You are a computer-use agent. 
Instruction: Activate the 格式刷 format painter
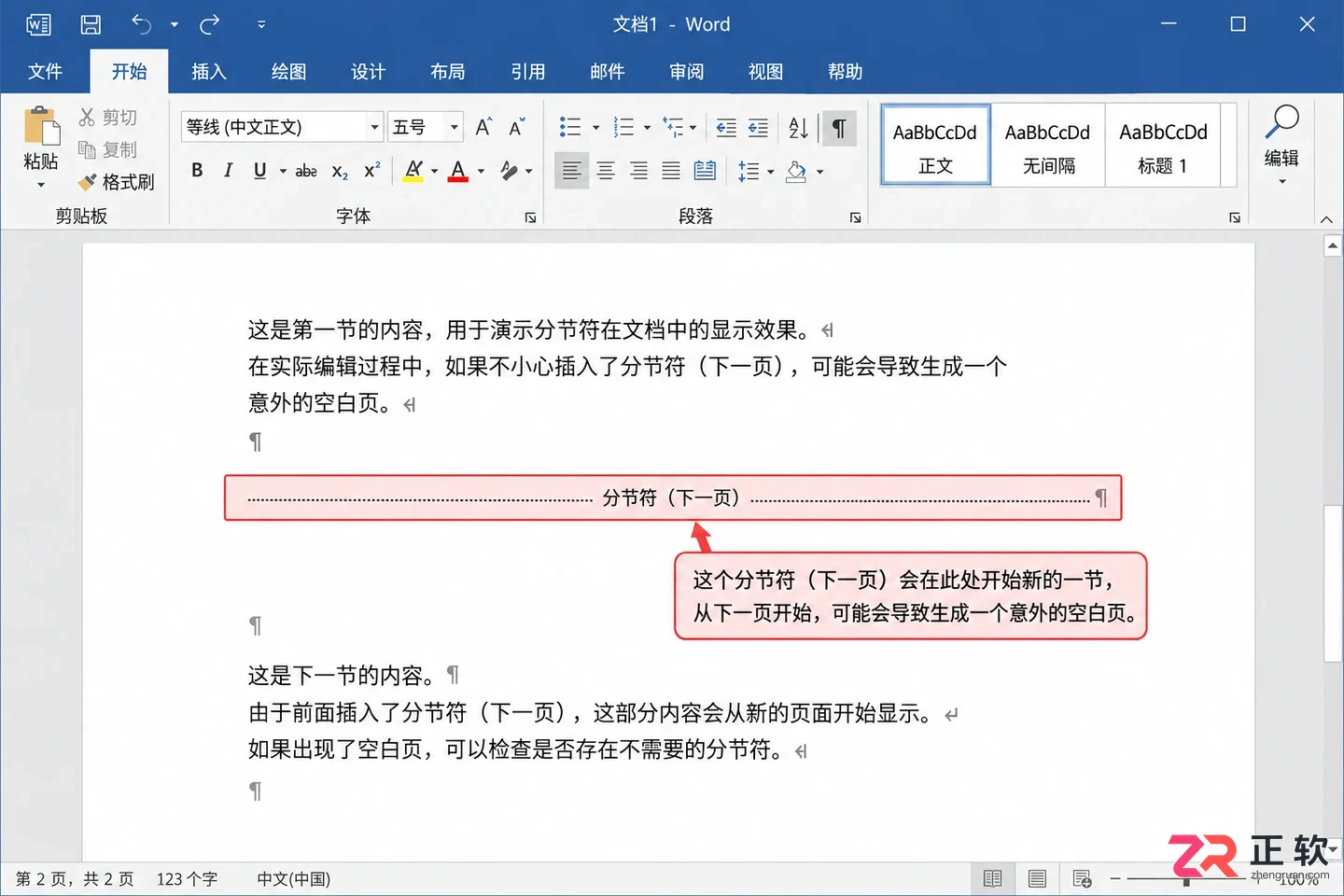point(117,182)
